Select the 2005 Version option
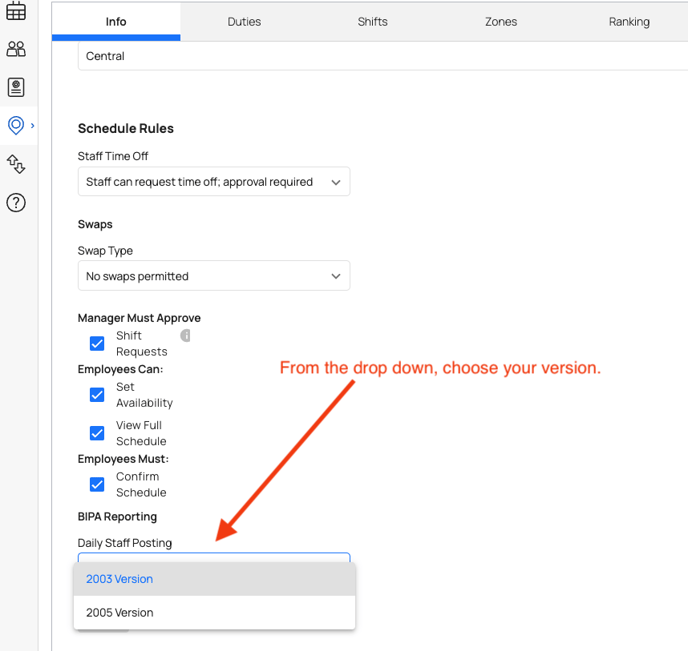This screenshot has width=688, height=651. click(x=214, y=612)
